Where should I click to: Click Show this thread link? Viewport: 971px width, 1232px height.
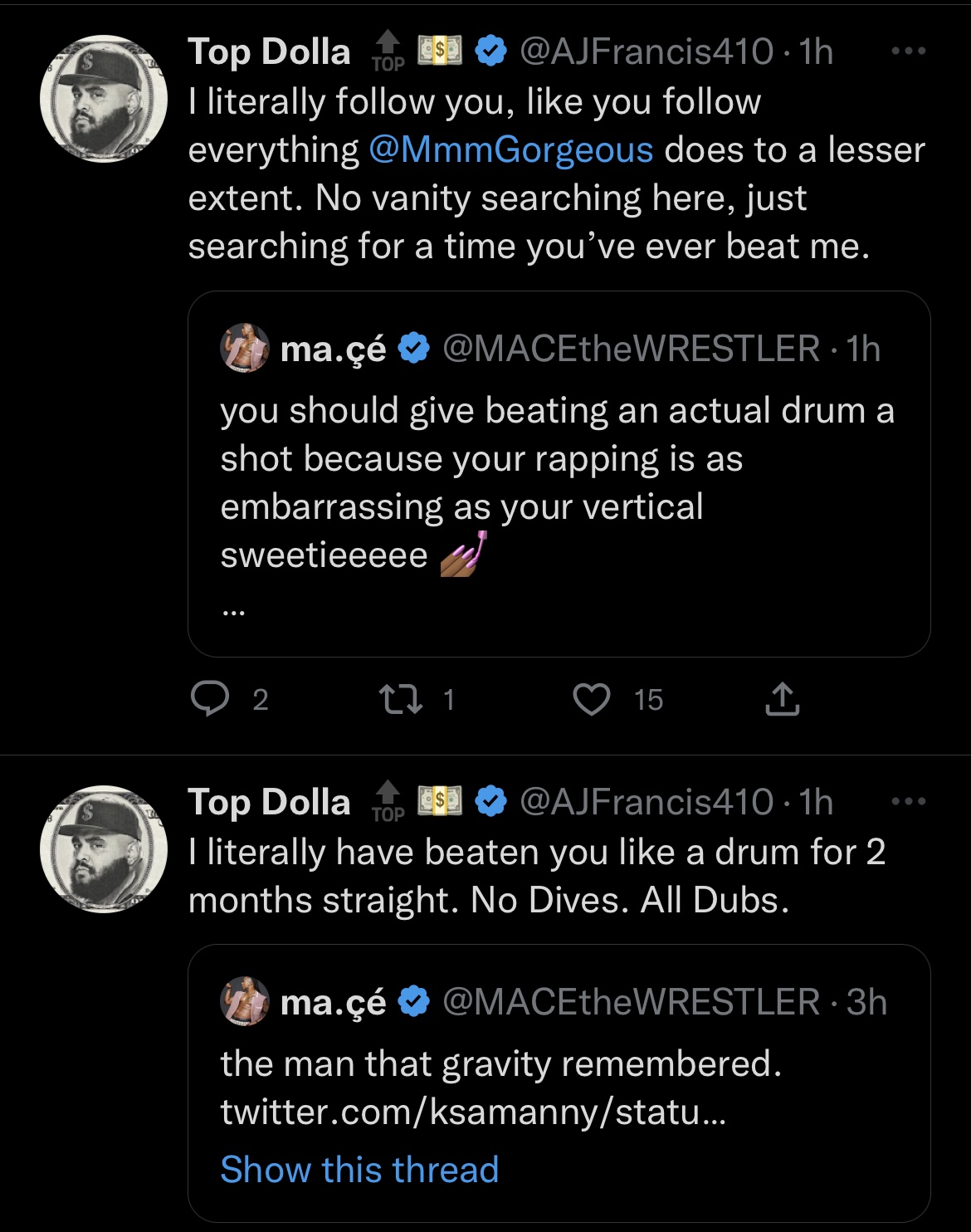pos(359,1170)
